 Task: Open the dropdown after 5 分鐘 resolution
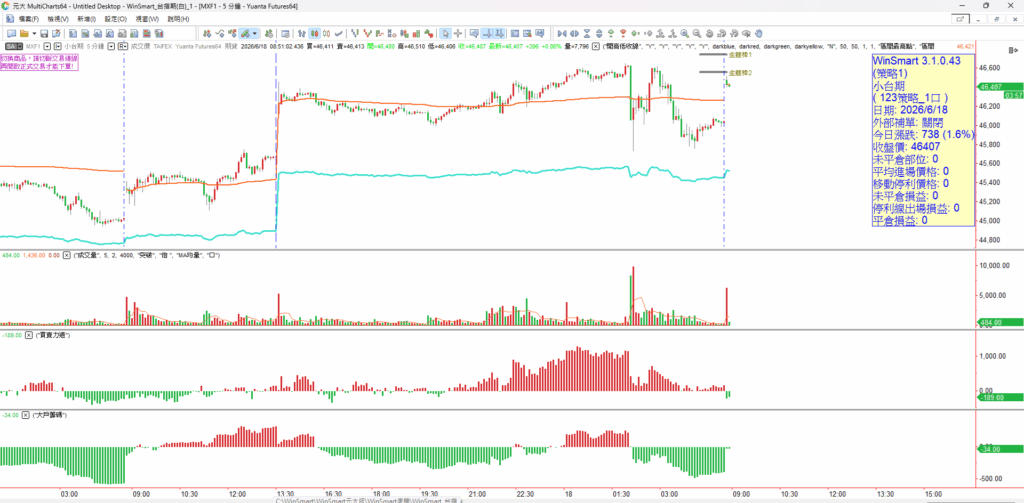112,46
